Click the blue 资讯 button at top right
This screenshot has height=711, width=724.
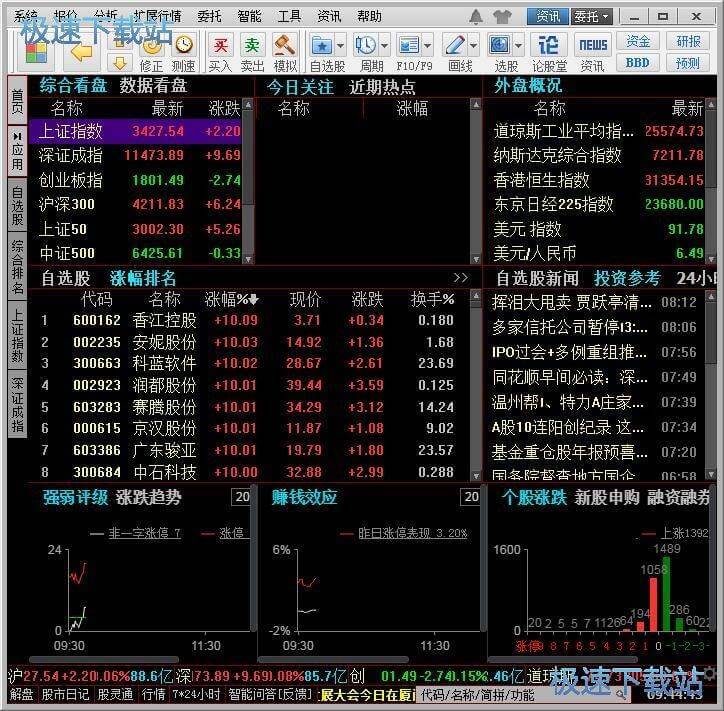548,17
